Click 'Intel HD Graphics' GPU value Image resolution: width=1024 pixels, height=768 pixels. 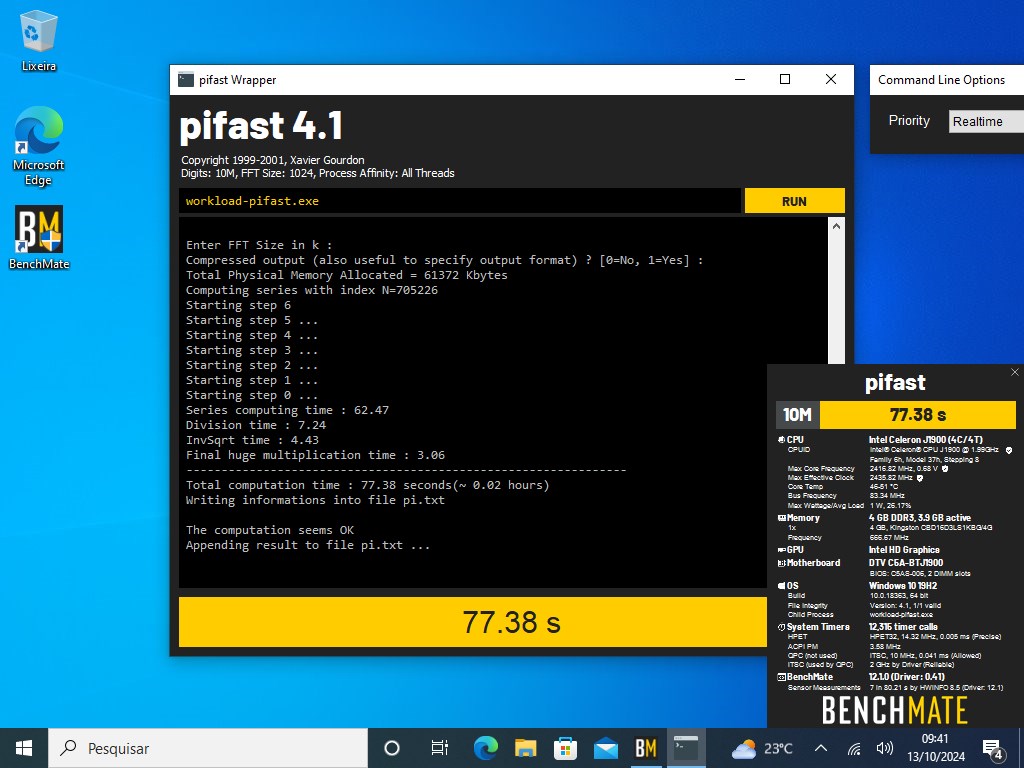pos(904,550)
